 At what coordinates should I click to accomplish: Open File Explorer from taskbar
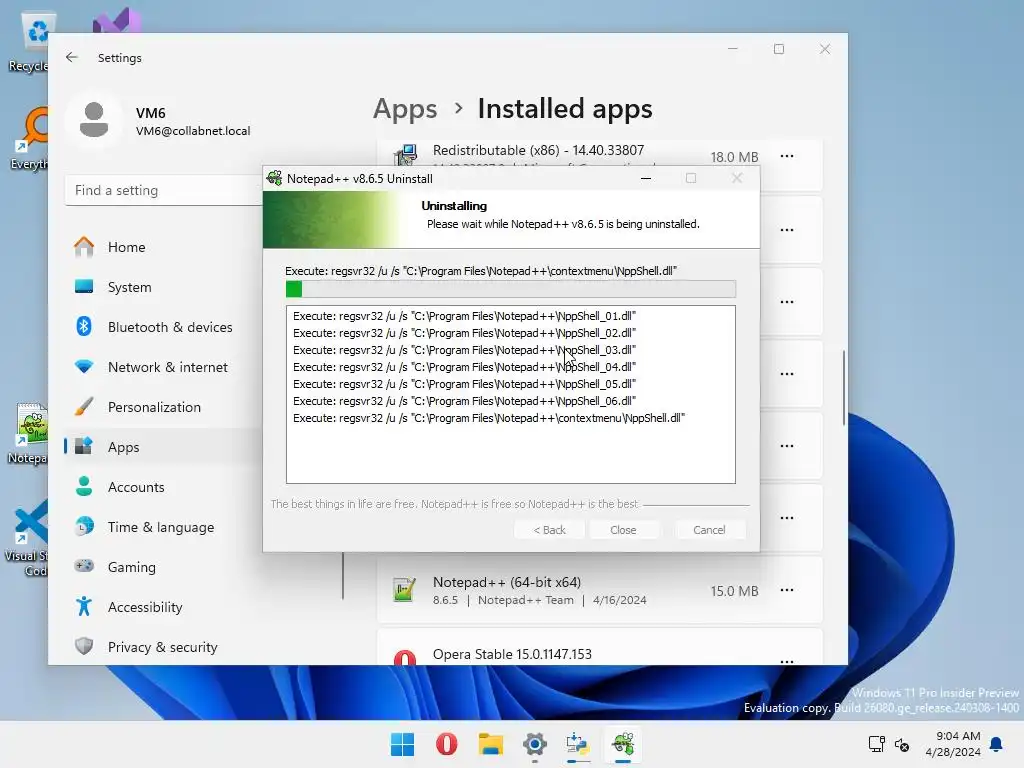click(490, 744)
